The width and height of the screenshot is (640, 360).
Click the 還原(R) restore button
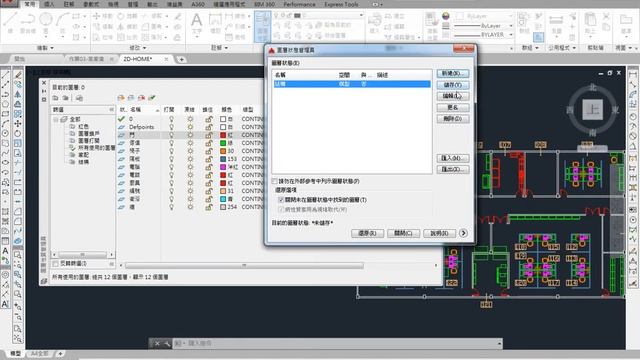(x=367, y=233)
